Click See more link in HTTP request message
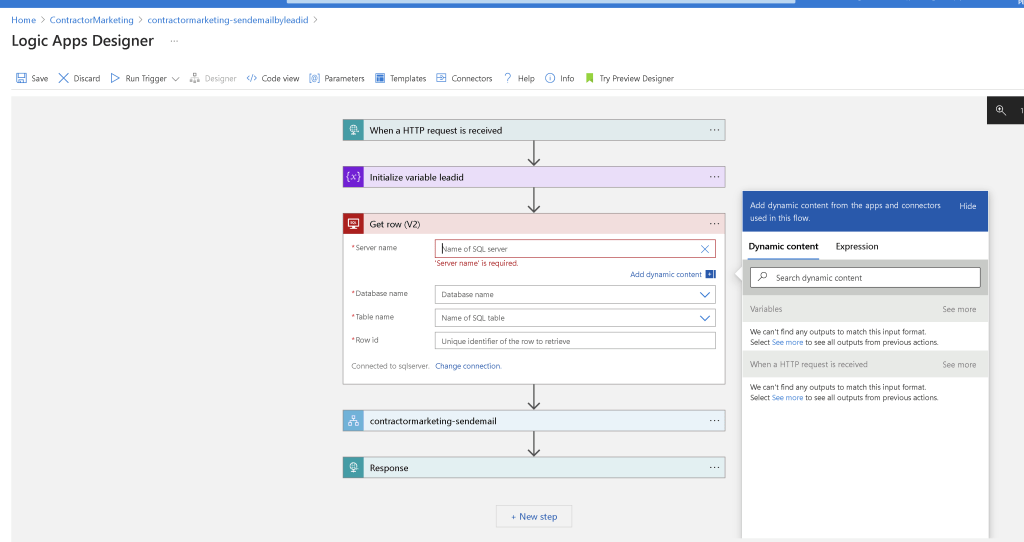The image size is (1024, 542). (787, 398)
